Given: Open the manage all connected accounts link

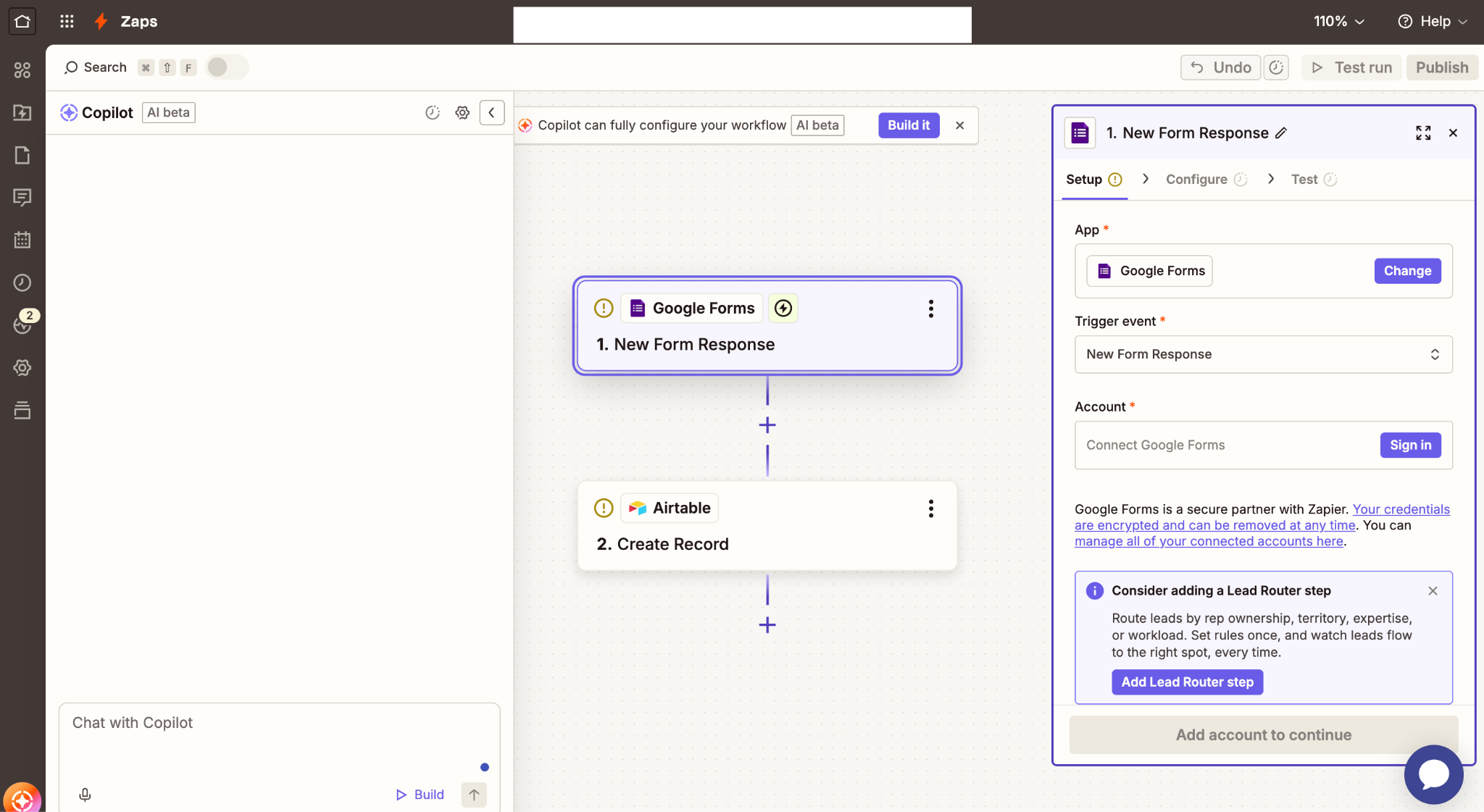Looking at the screenshot, I should (x=1208, y=541).
